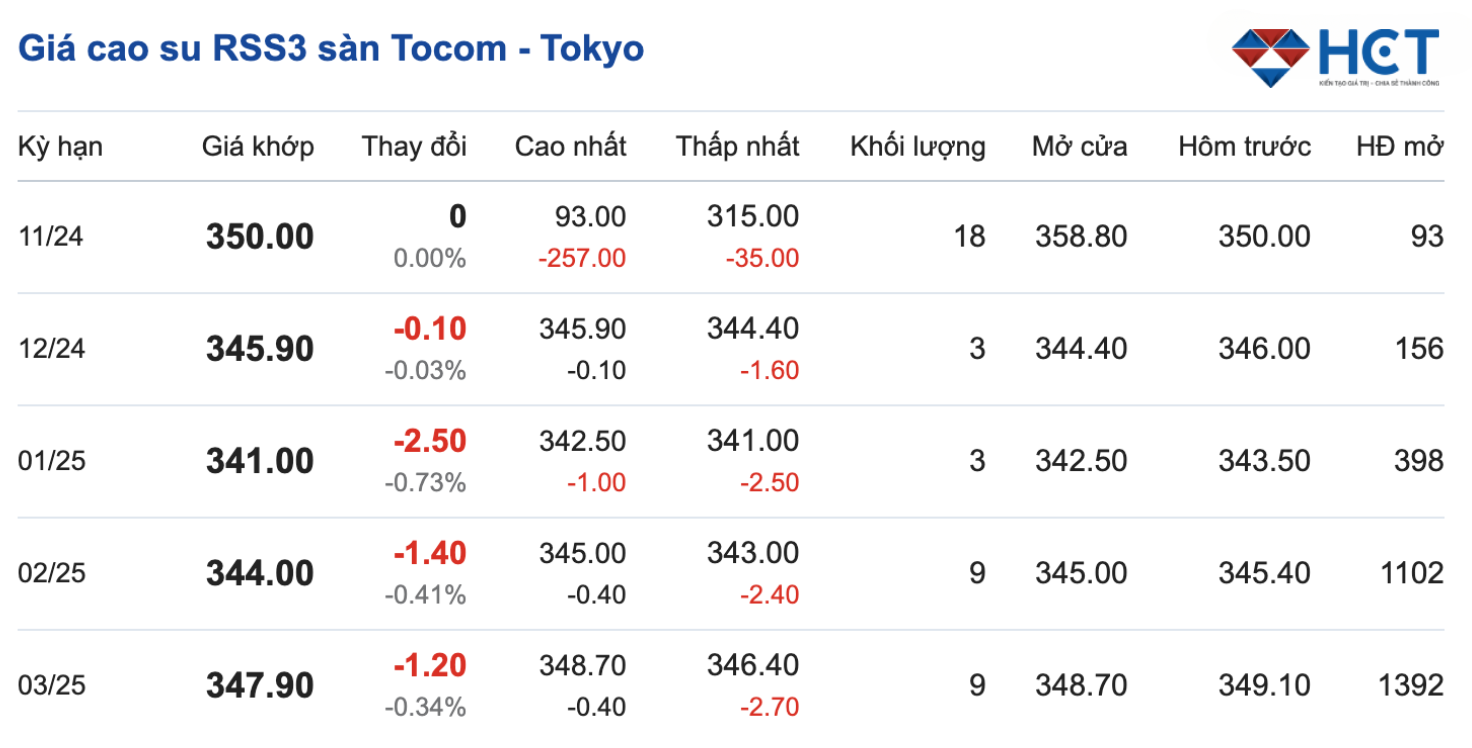Click the 350.00 matched price value

(260, 237)
